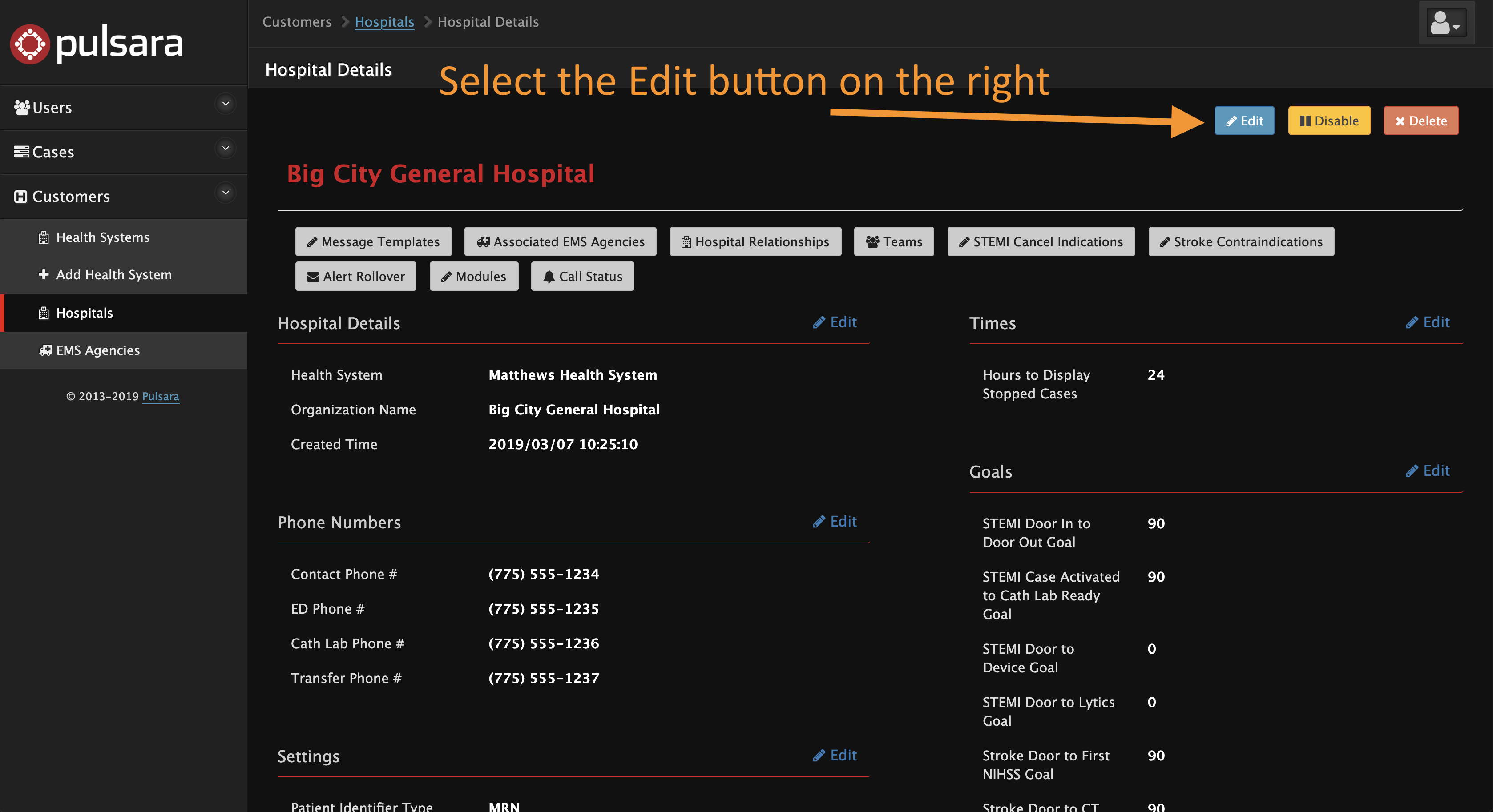
Task: Click the blue Edit button at top
Action: 1244,121
